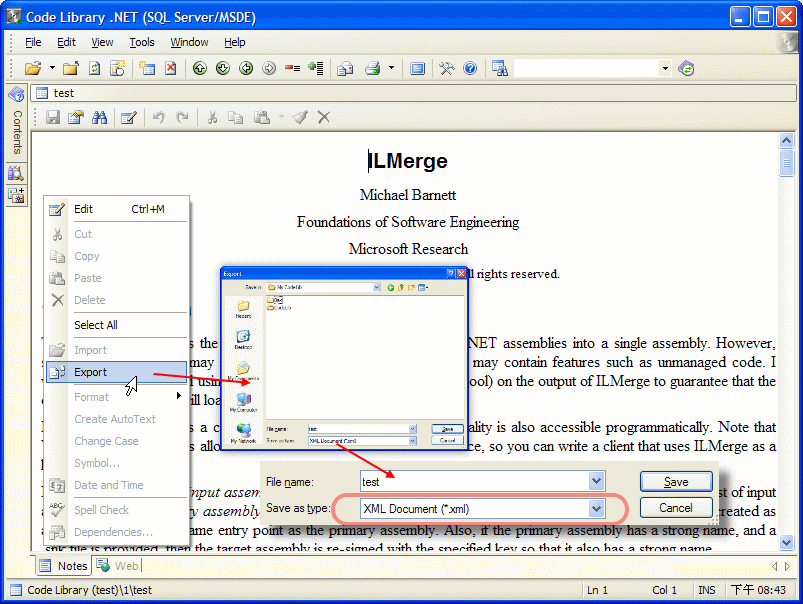Click the paintbrush format painter icon

[300, 117]
